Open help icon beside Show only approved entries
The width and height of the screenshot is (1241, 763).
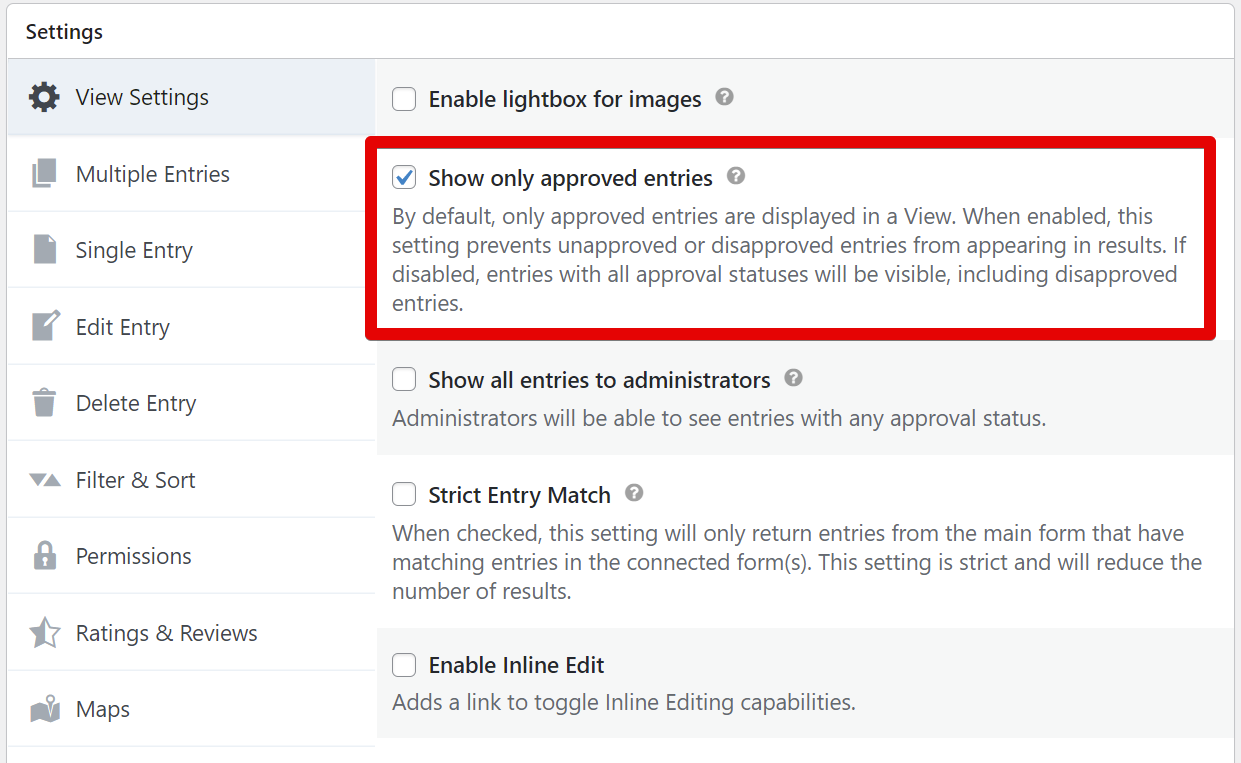coord(736,177)
